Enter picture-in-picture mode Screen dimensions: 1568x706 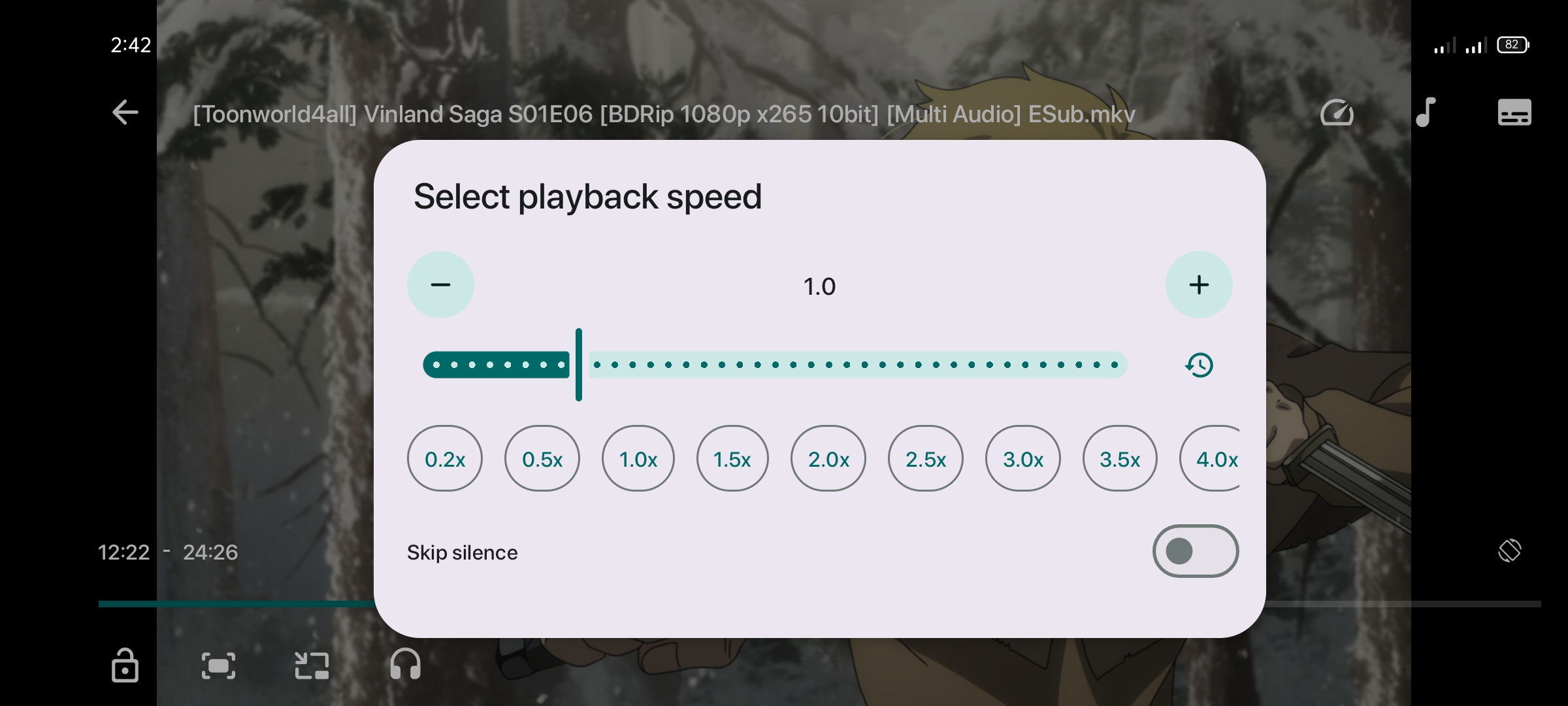pos(312,665)
